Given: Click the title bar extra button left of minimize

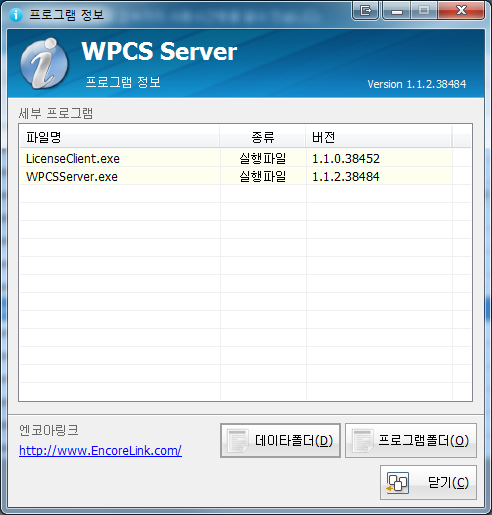Looking at the screenshot, I should point(365,11).
